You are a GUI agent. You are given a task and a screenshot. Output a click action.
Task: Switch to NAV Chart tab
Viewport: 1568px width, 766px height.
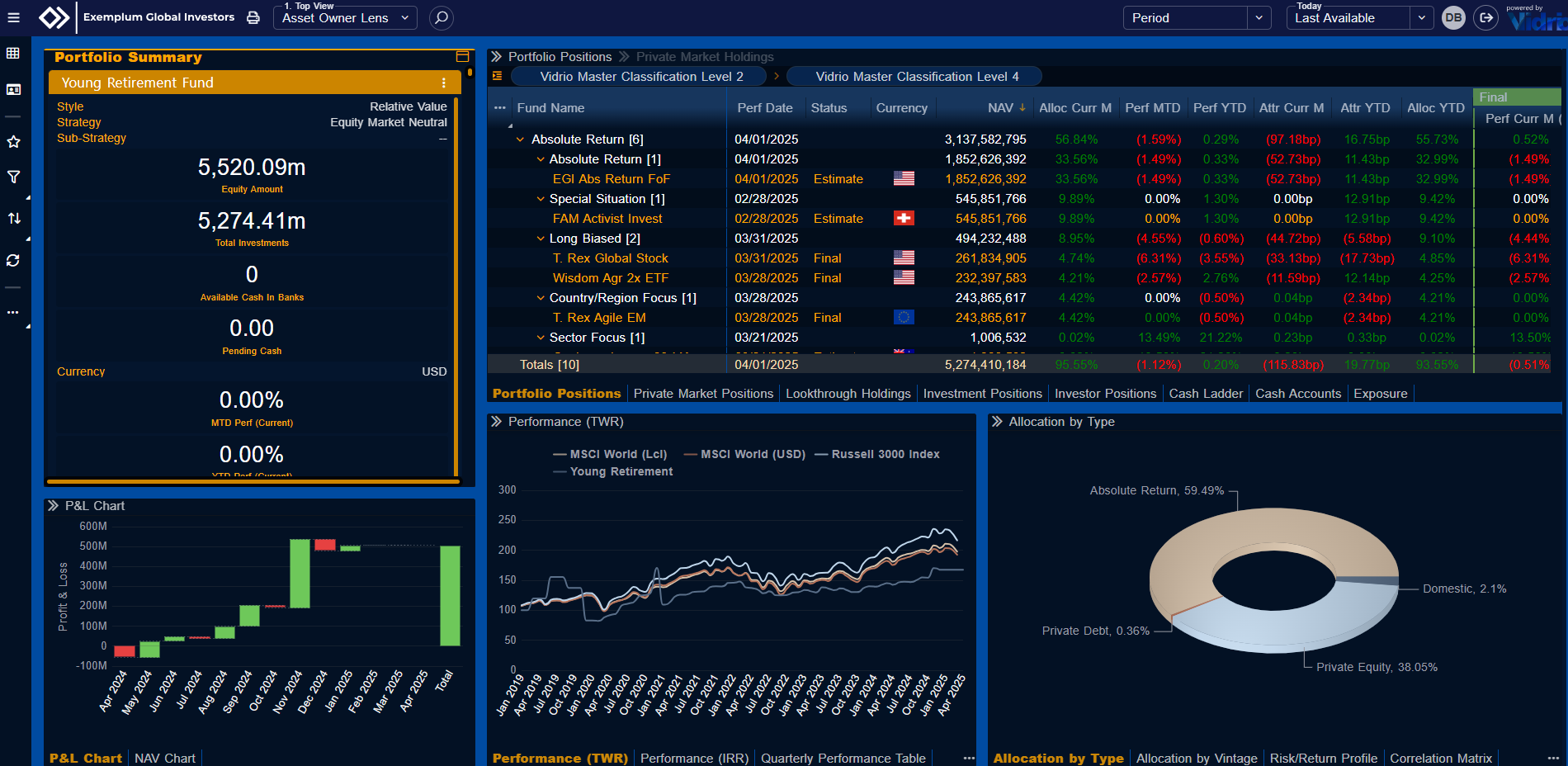point(165,758)
